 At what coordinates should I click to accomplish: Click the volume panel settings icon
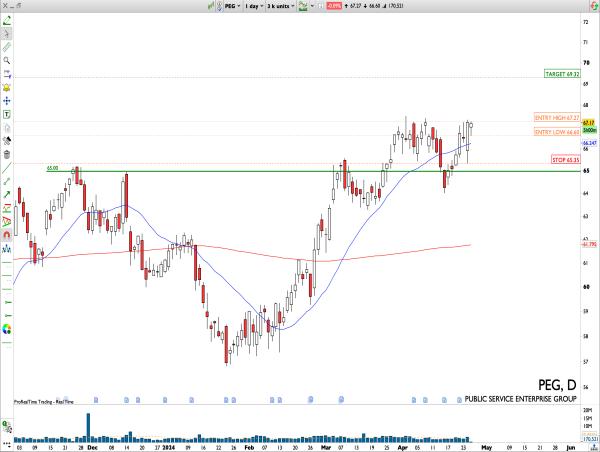point(7,426)
